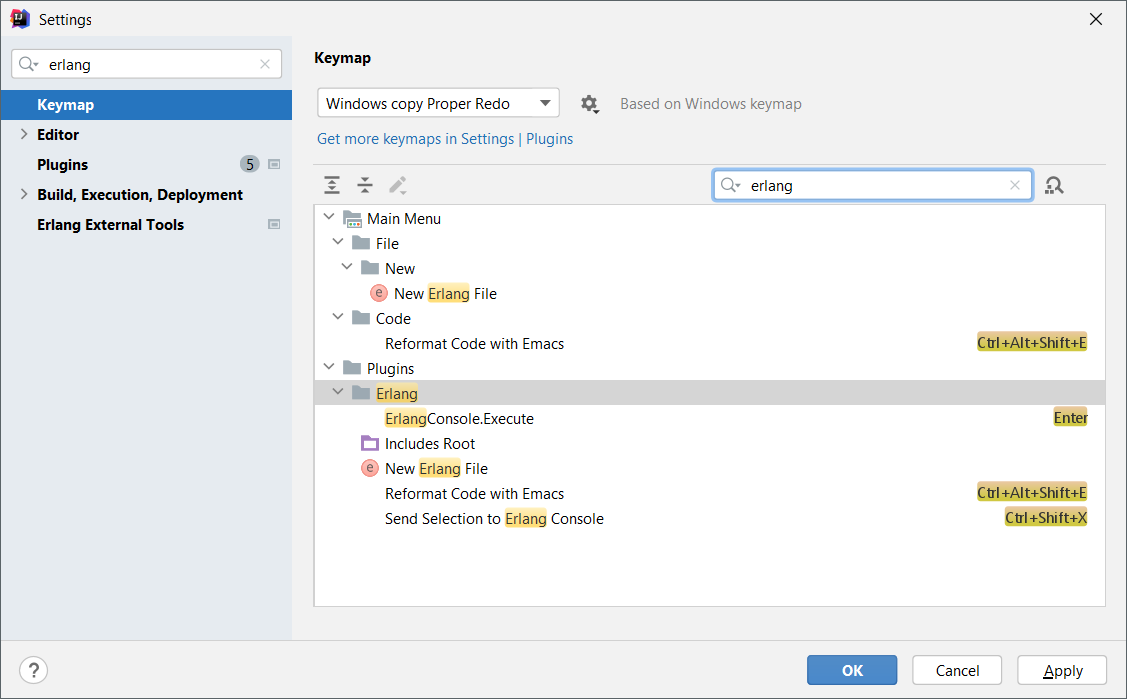Click the keymap search magnifier history icon
The image size is (1127, 699).
coord(730,185)
